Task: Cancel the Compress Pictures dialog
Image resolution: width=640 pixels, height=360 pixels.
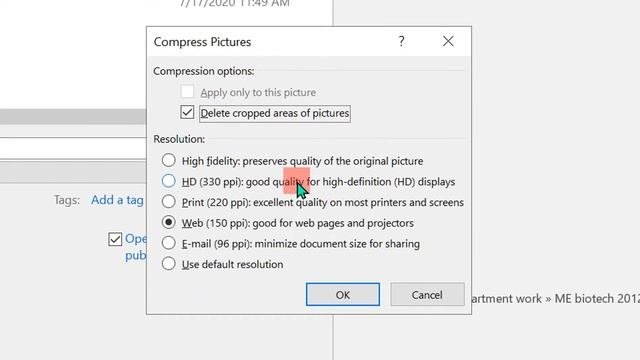Action: (427, 294)
